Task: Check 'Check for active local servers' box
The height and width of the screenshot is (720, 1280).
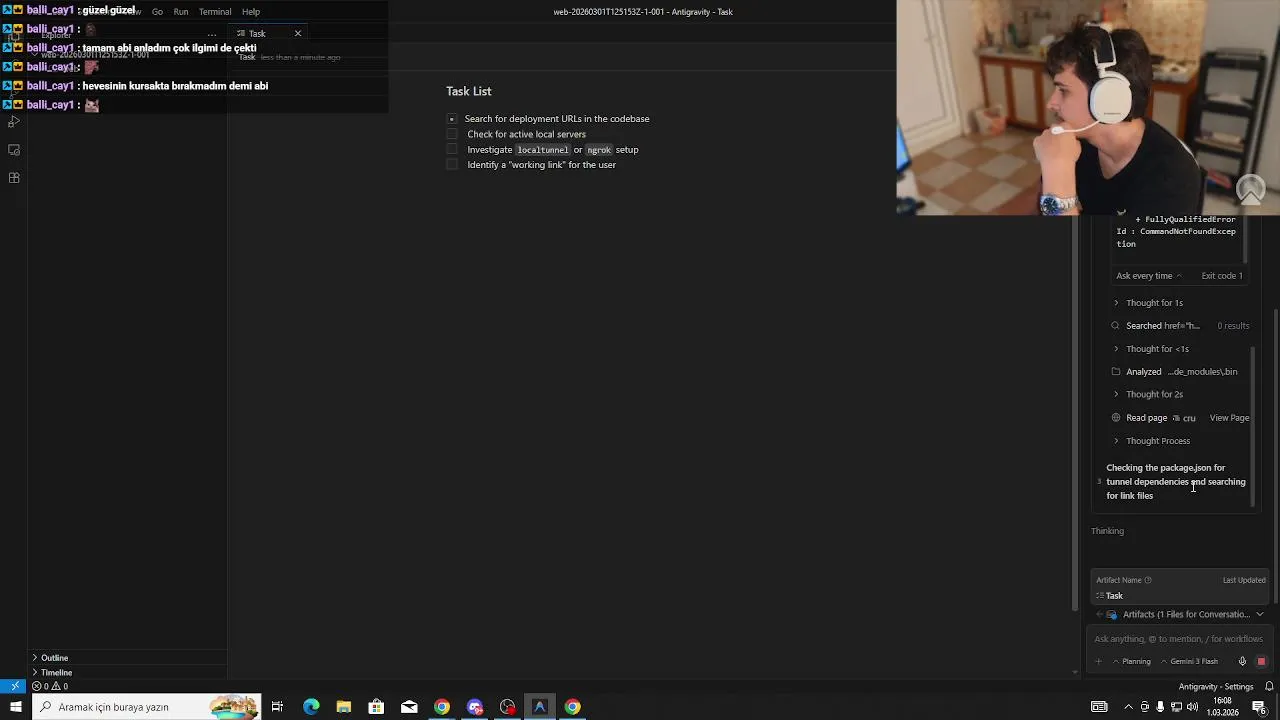Action: click(452, 134)
